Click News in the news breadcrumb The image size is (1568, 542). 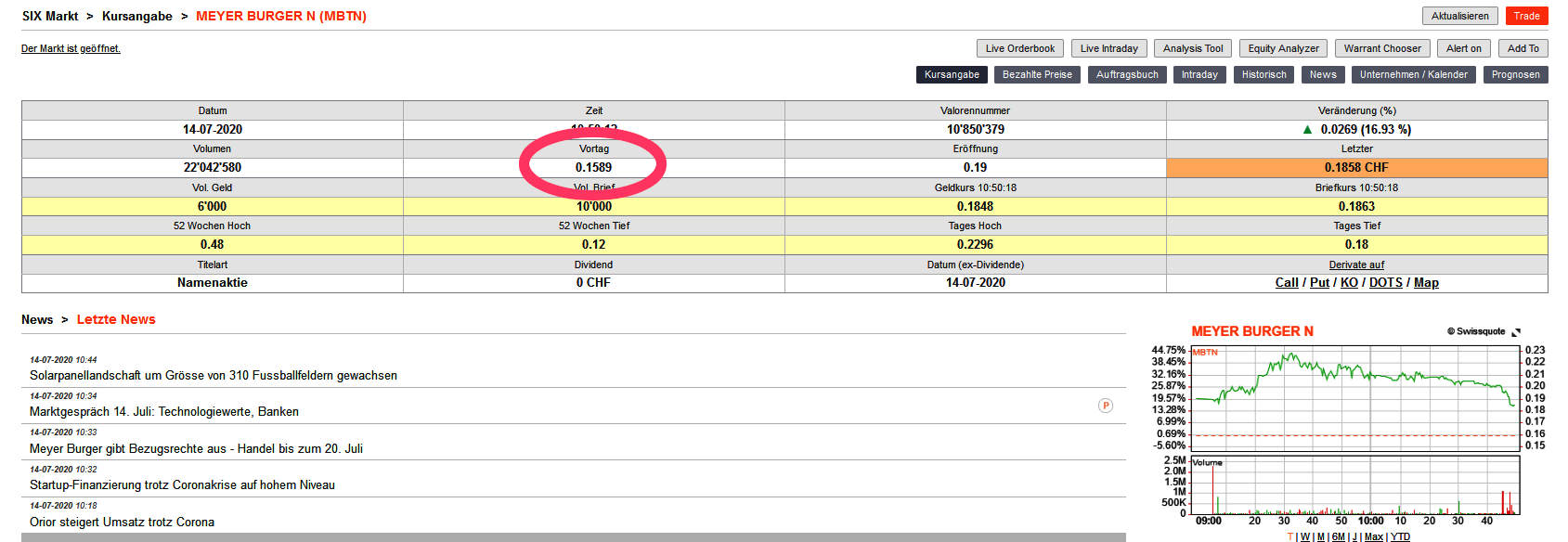[x=37, y=319]
